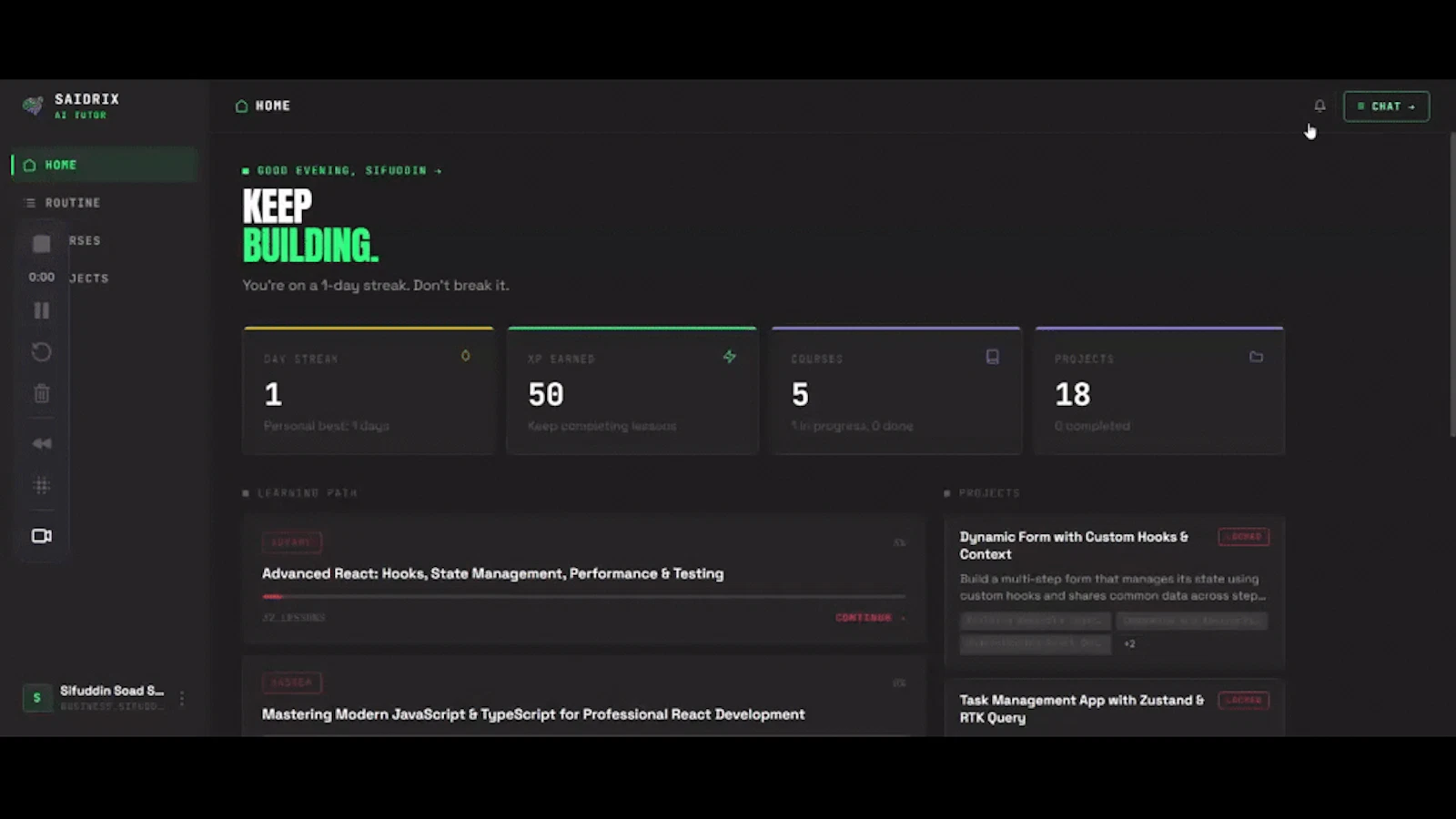The image size is (1456, 819).
Task: Click the dotted grid icon in recorder bar
Action: (42, 485)
